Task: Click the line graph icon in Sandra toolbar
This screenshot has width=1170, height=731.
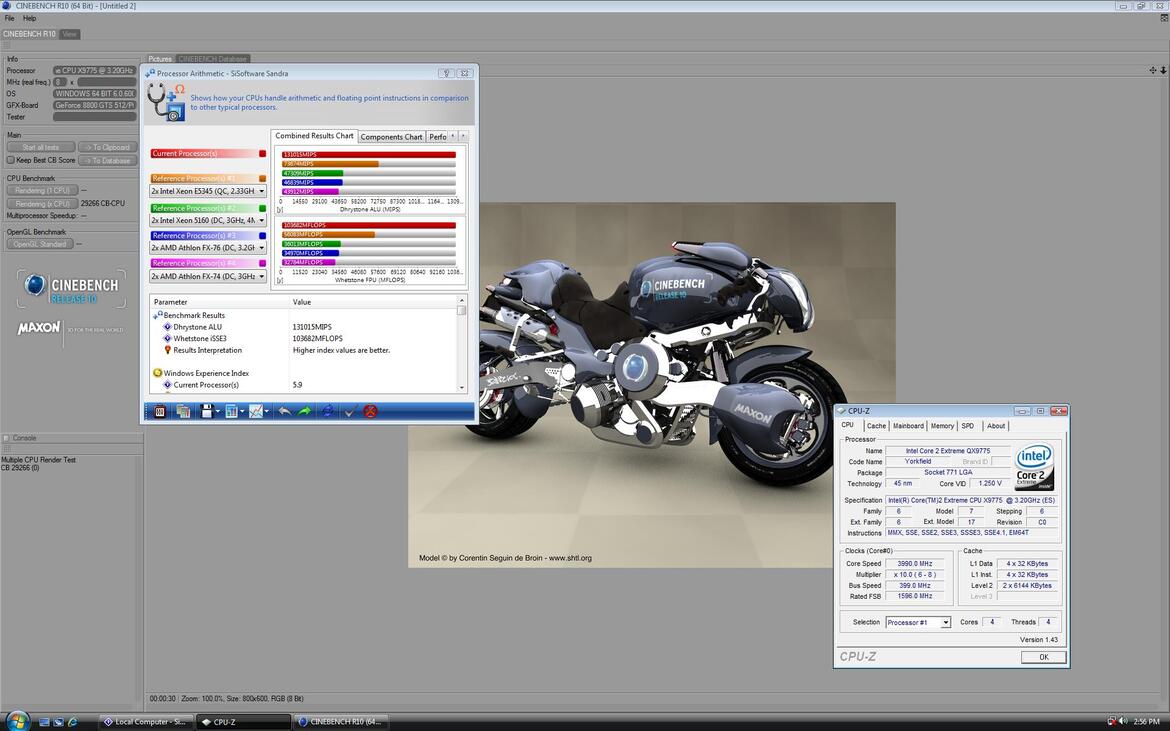Action: pyautogui.click(x=256, y=411)
